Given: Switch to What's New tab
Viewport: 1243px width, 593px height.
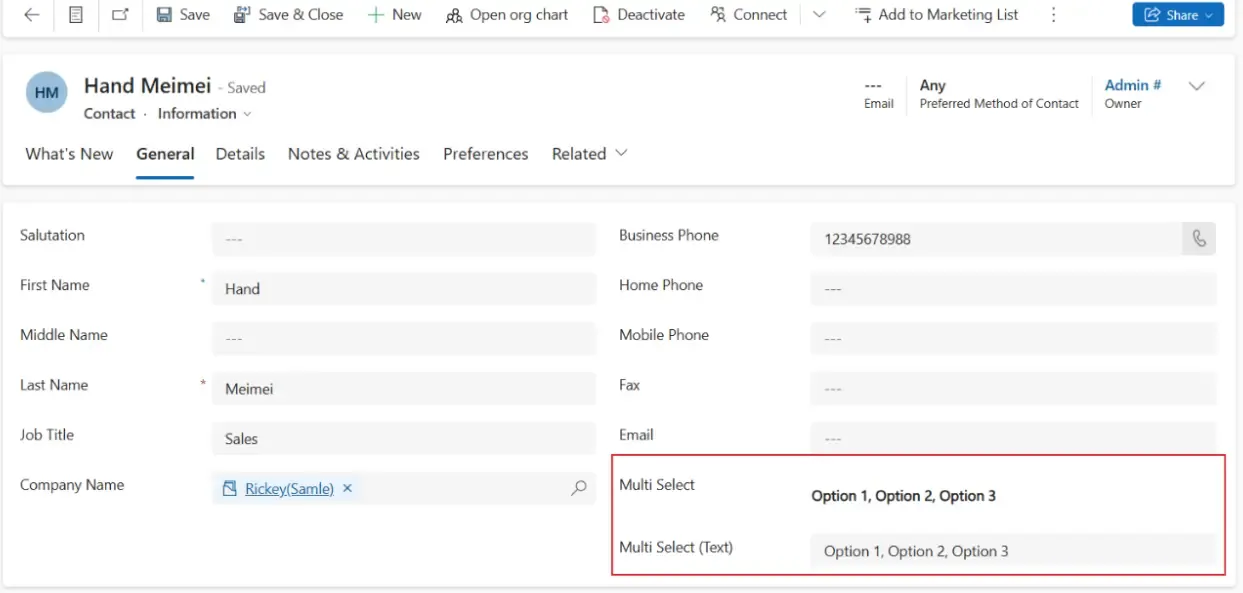Looking at the screenshot, I should coord(69,154).
